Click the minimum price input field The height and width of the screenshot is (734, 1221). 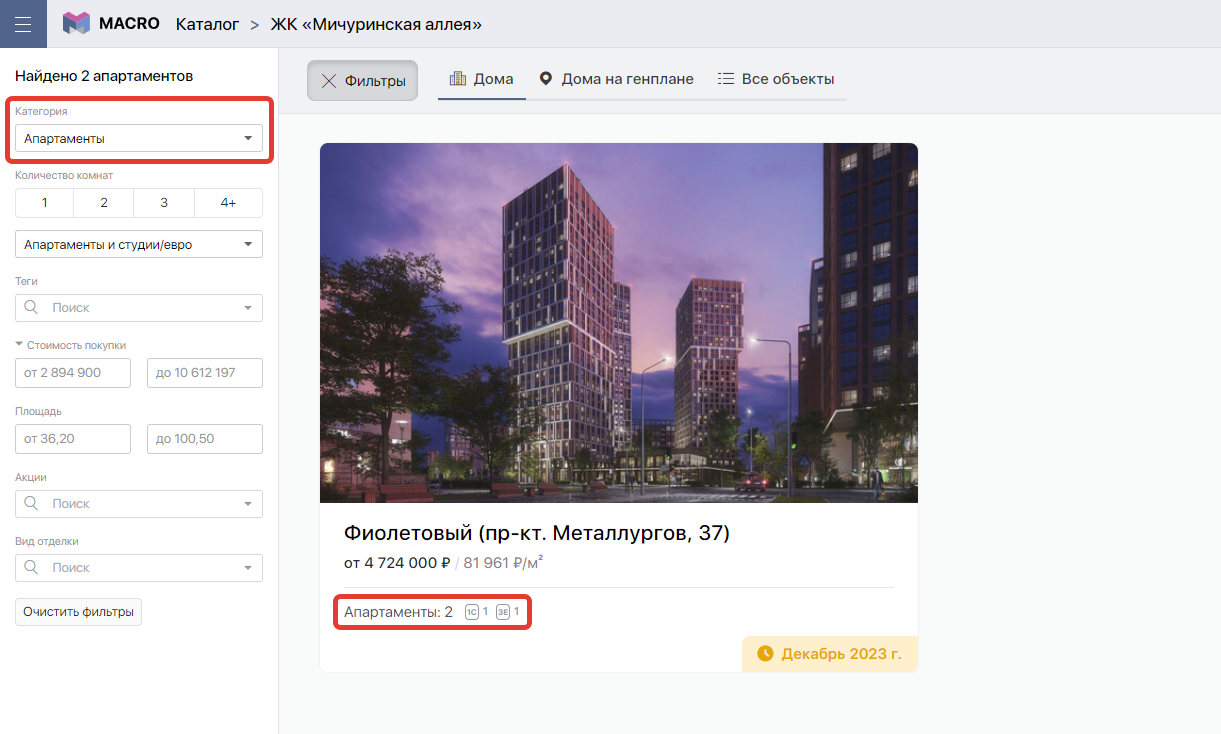click(x=73, y=373)
